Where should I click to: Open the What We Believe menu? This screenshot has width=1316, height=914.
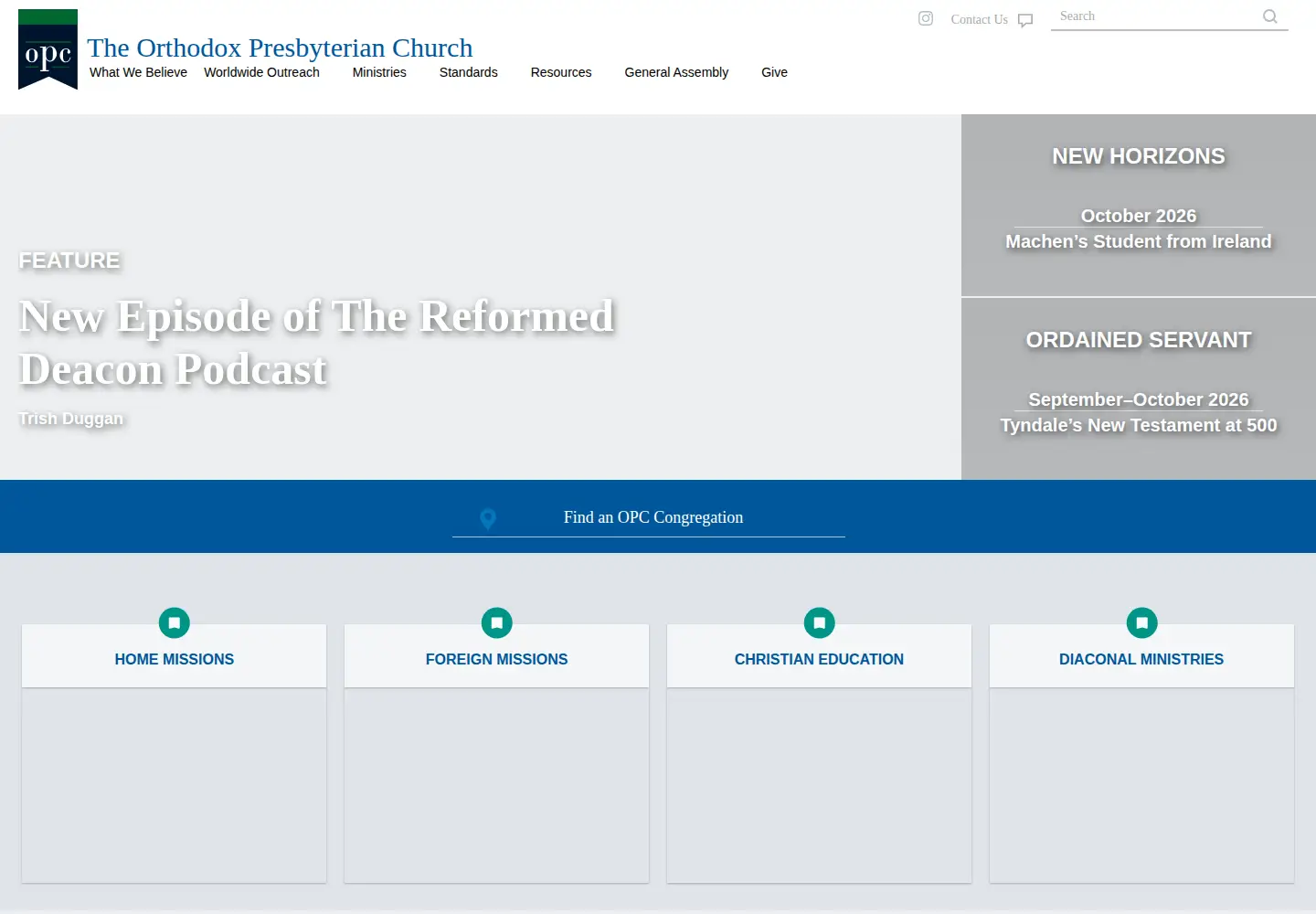(x=138, y=72)
